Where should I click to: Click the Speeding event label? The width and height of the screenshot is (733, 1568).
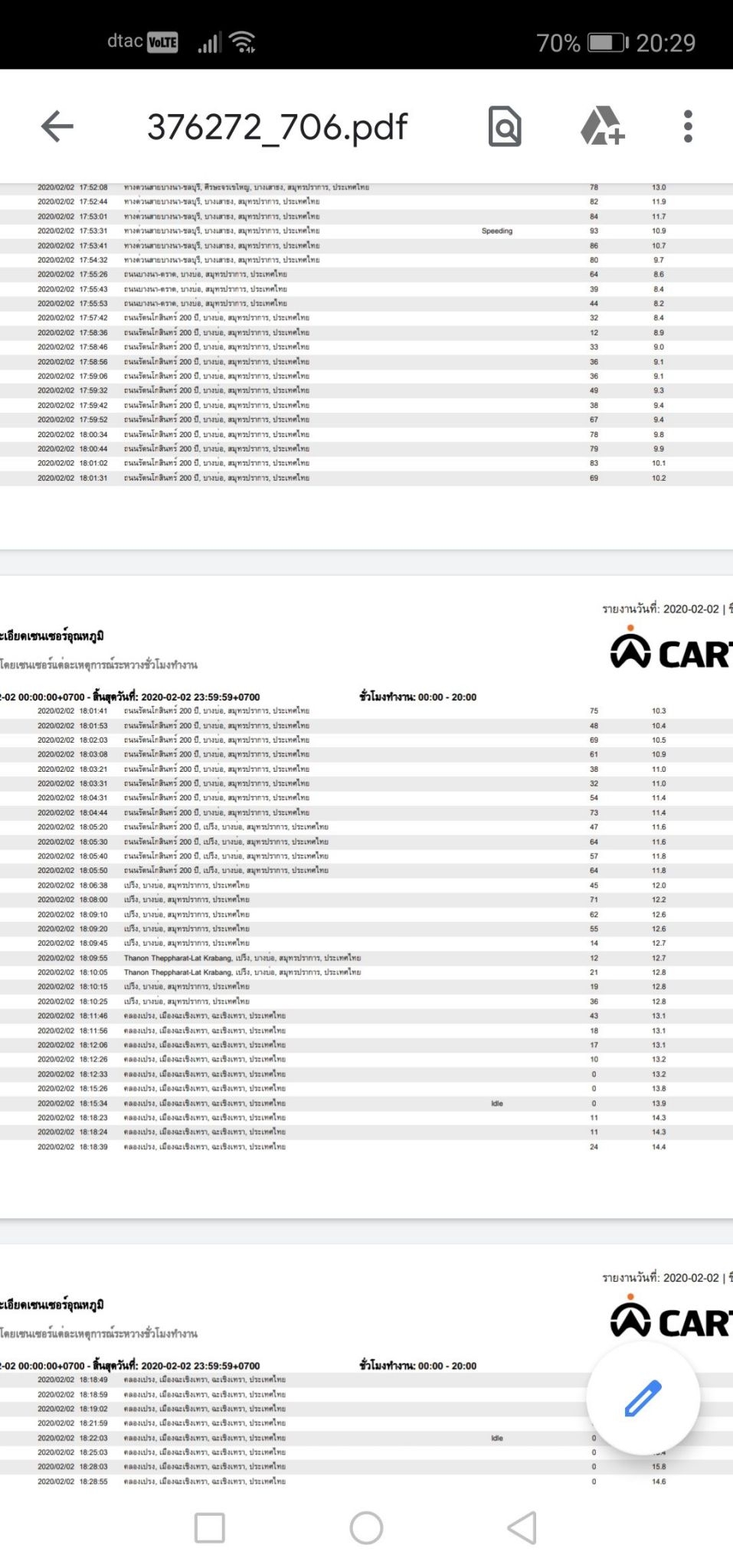pos(497,230)
